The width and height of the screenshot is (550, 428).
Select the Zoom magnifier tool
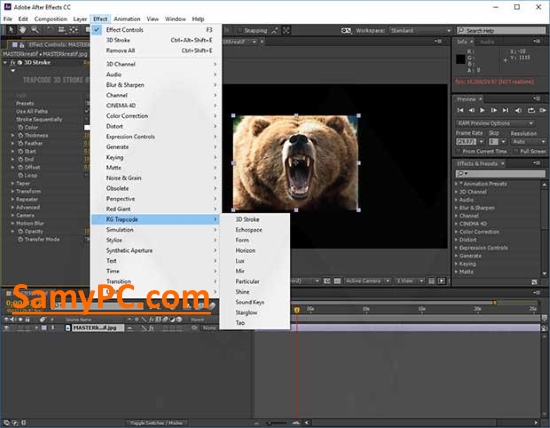tap(35, 30)
